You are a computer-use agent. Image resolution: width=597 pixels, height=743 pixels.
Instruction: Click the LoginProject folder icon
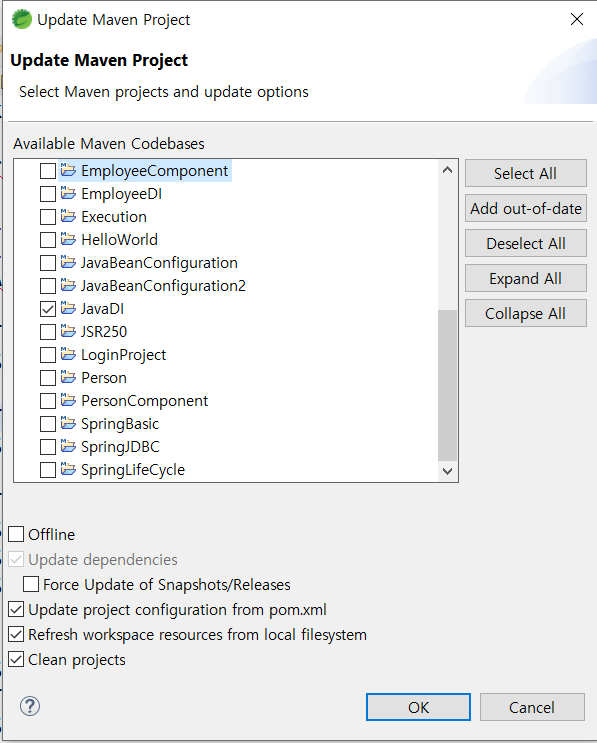(68, 354)
